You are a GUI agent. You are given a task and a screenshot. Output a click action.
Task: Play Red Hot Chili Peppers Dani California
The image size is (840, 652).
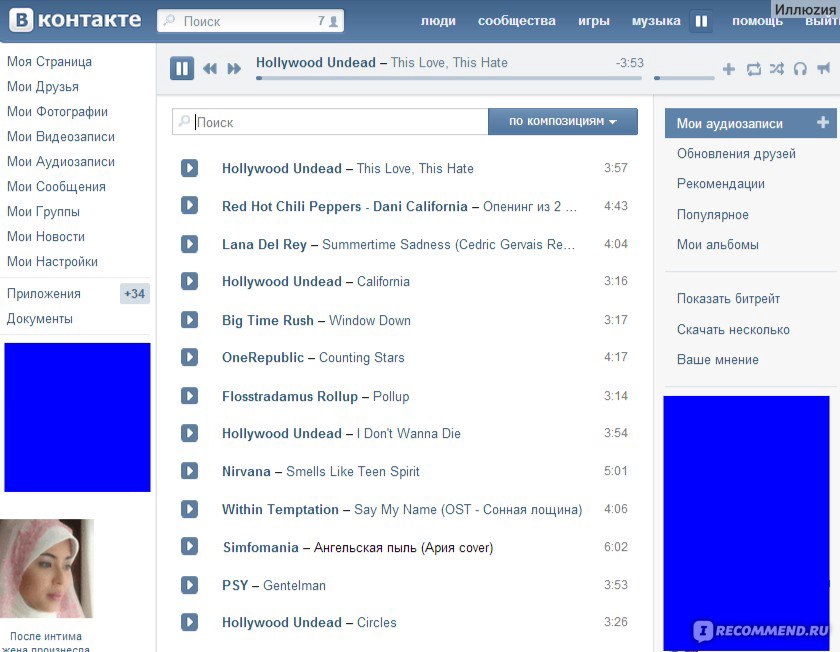coord(189,205)
